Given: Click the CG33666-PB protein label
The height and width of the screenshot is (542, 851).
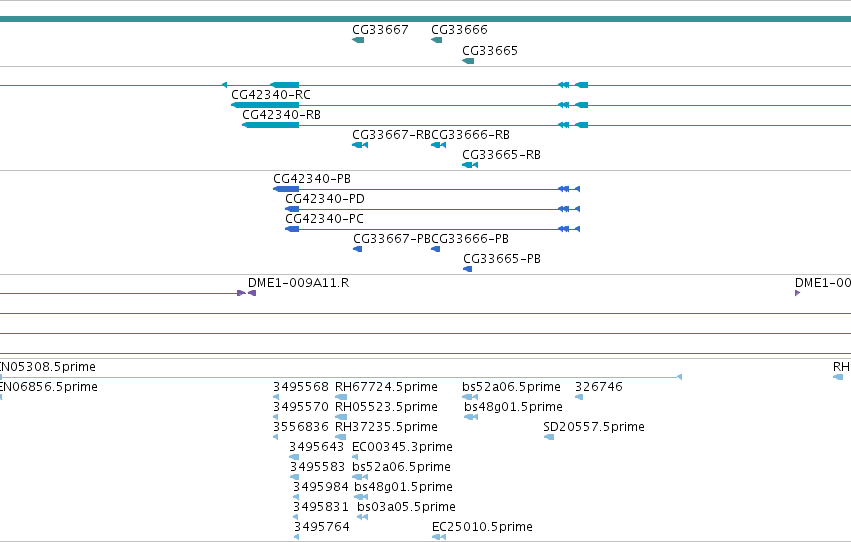Looking at the screenshot, I should (470, 239).
